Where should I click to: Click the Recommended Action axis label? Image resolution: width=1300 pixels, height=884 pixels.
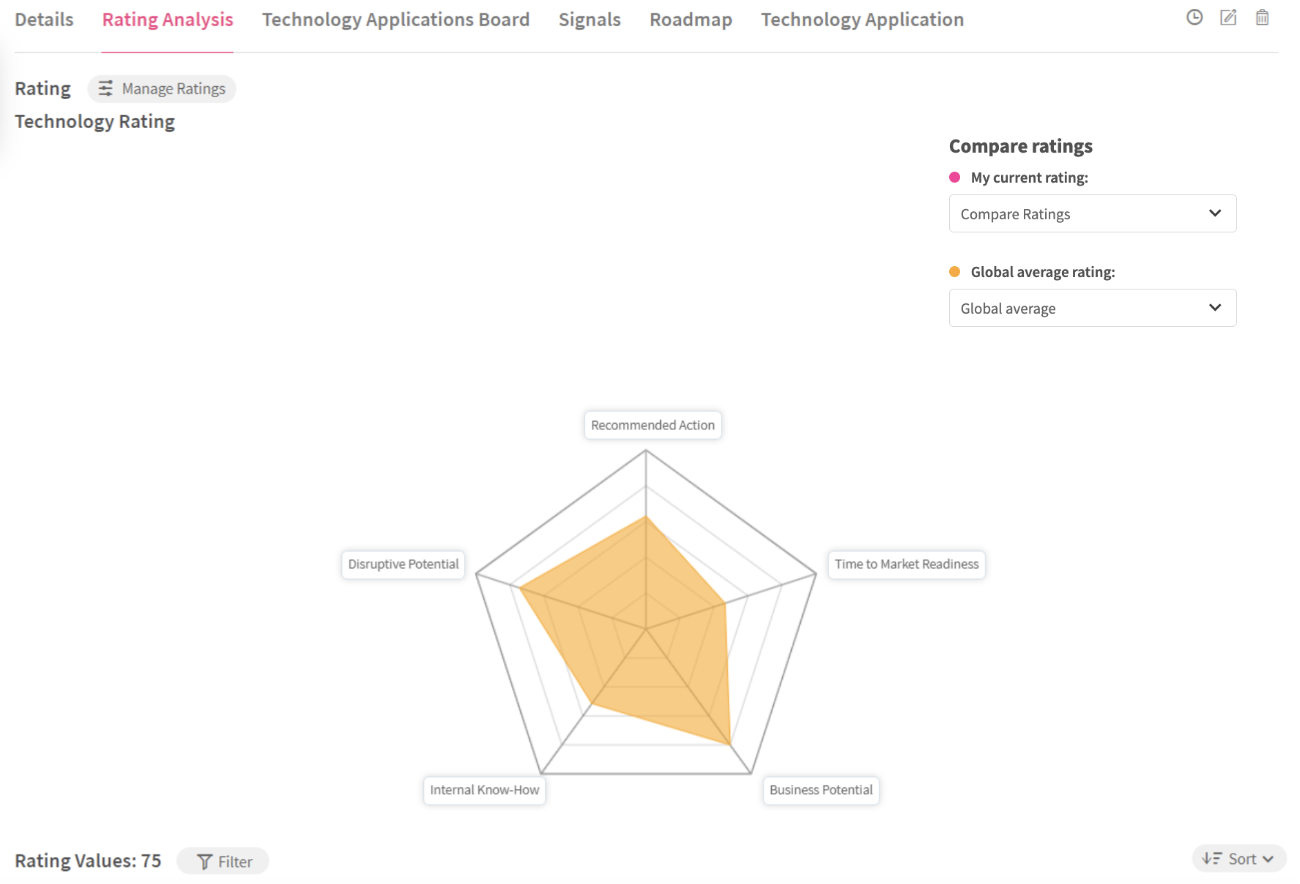pyautogui.click(x=653, y=425)
